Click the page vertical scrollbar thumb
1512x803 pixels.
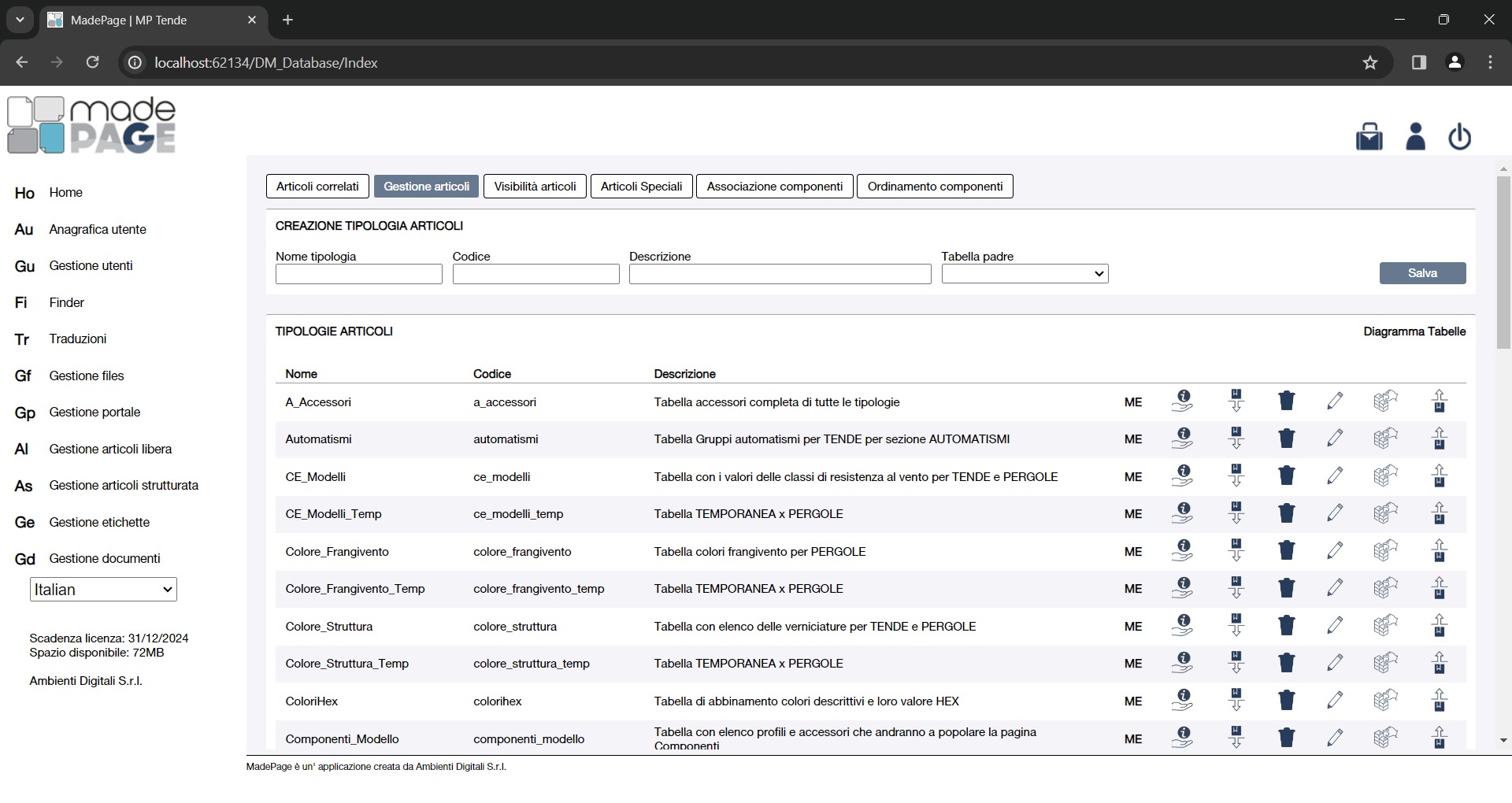tap(1503, 261)
